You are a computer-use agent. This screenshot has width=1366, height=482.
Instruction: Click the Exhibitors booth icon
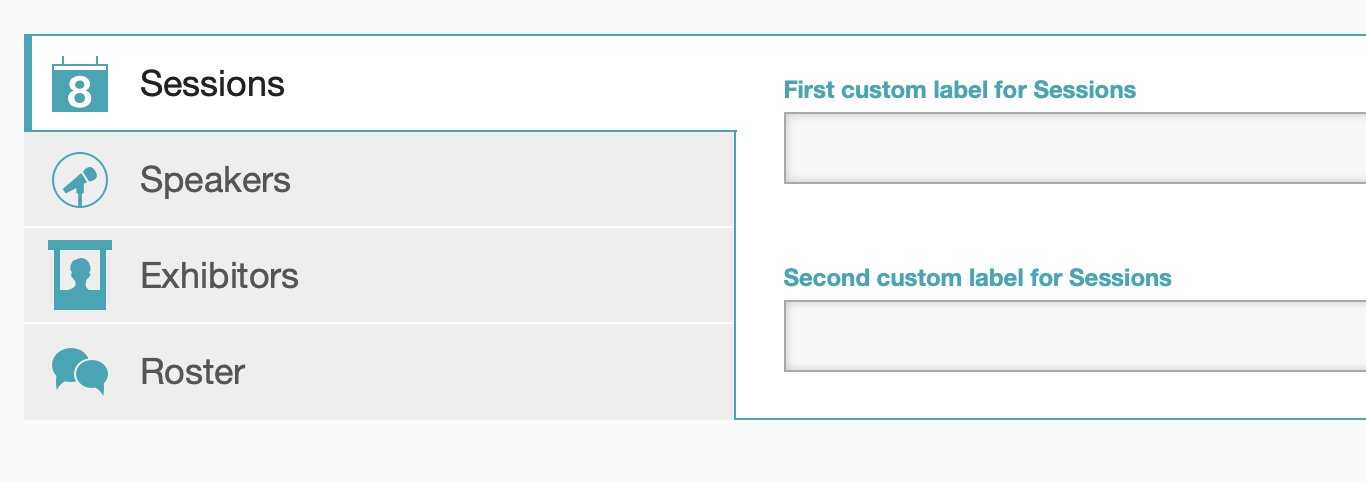click(x=79, y=275)
